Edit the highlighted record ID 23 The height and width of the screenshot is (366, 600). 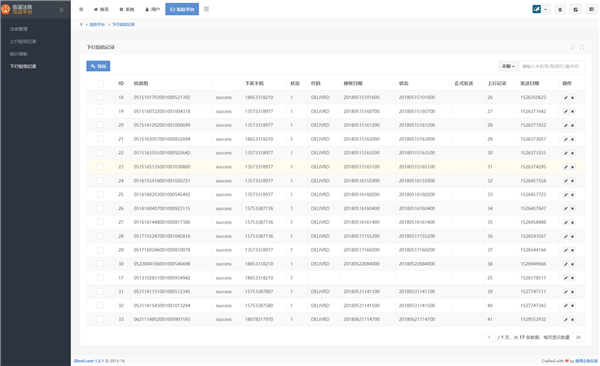[566, 167]
